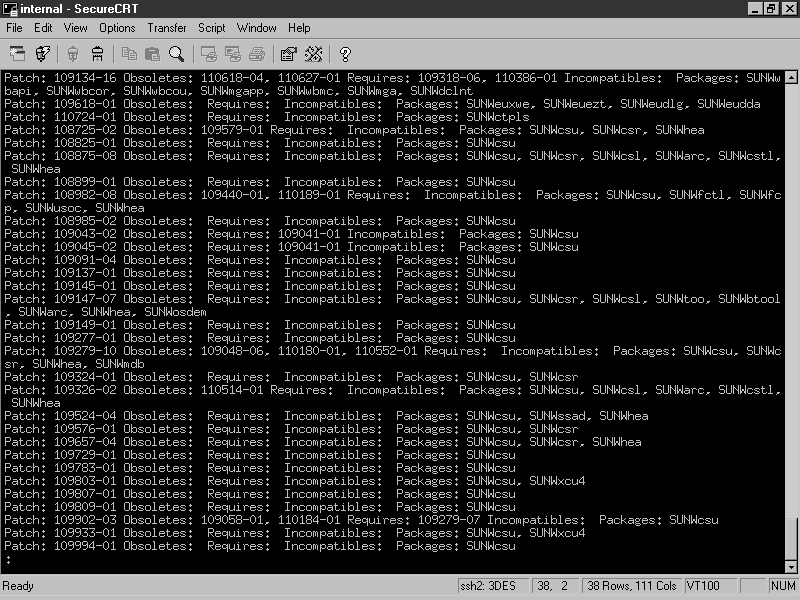Click the scroll down arrow of terminal scrollbar
Image resolution: width=800 pixels, height=600 pixels.
point(791,566)
